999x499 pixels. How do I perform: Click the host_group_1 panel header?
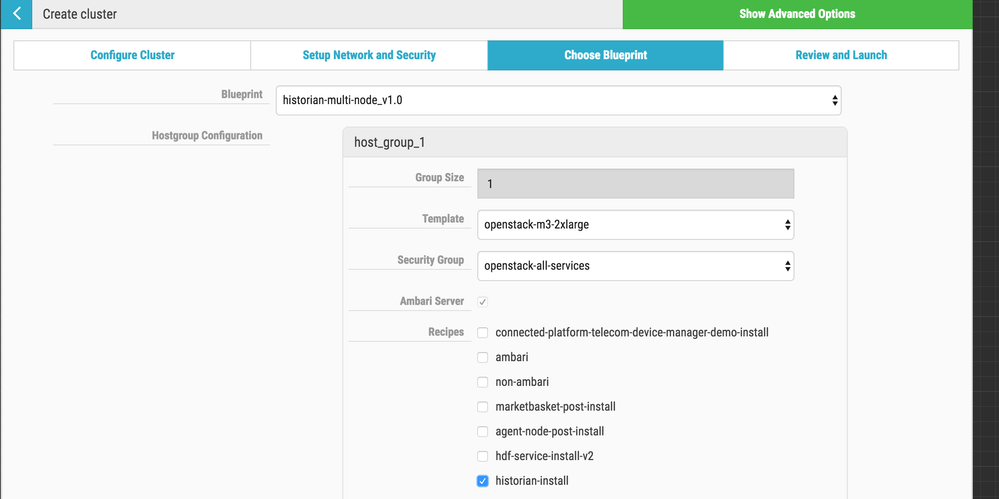594,142
